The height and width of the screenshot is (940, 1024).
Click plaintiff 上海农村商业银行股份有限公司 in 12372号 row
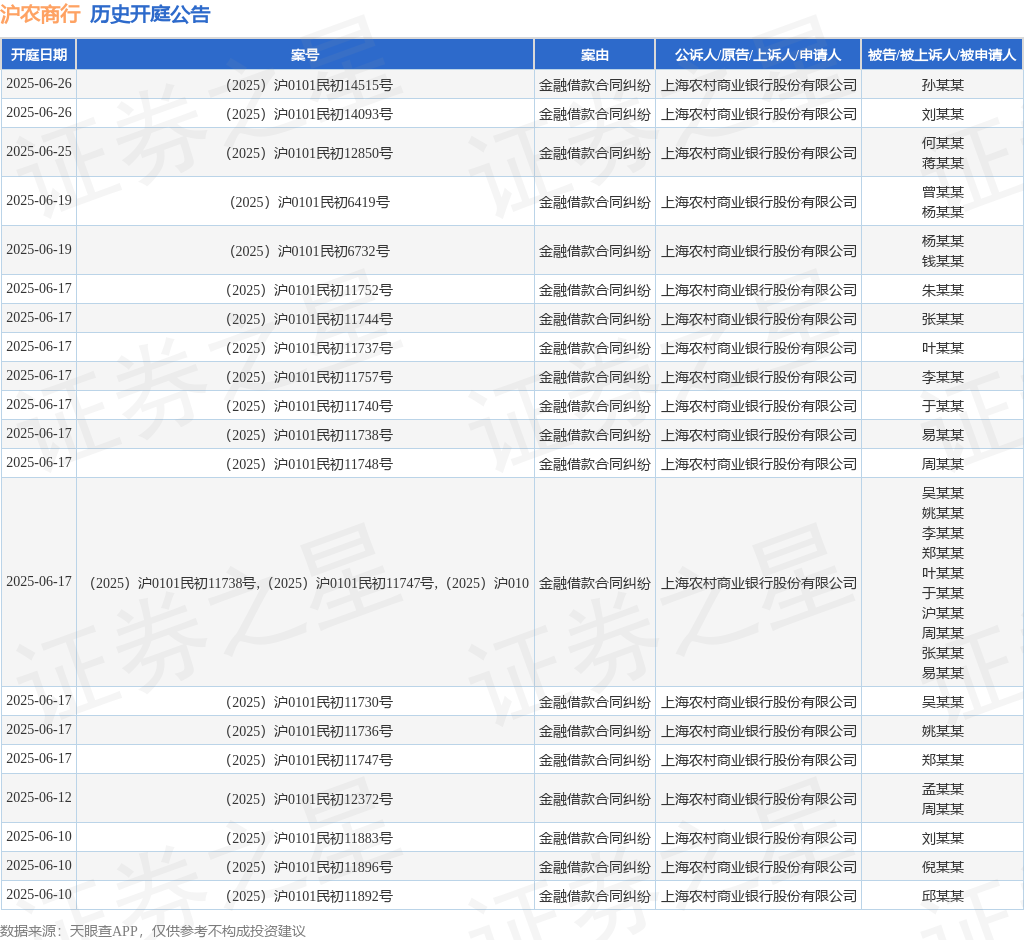[758, 799]
